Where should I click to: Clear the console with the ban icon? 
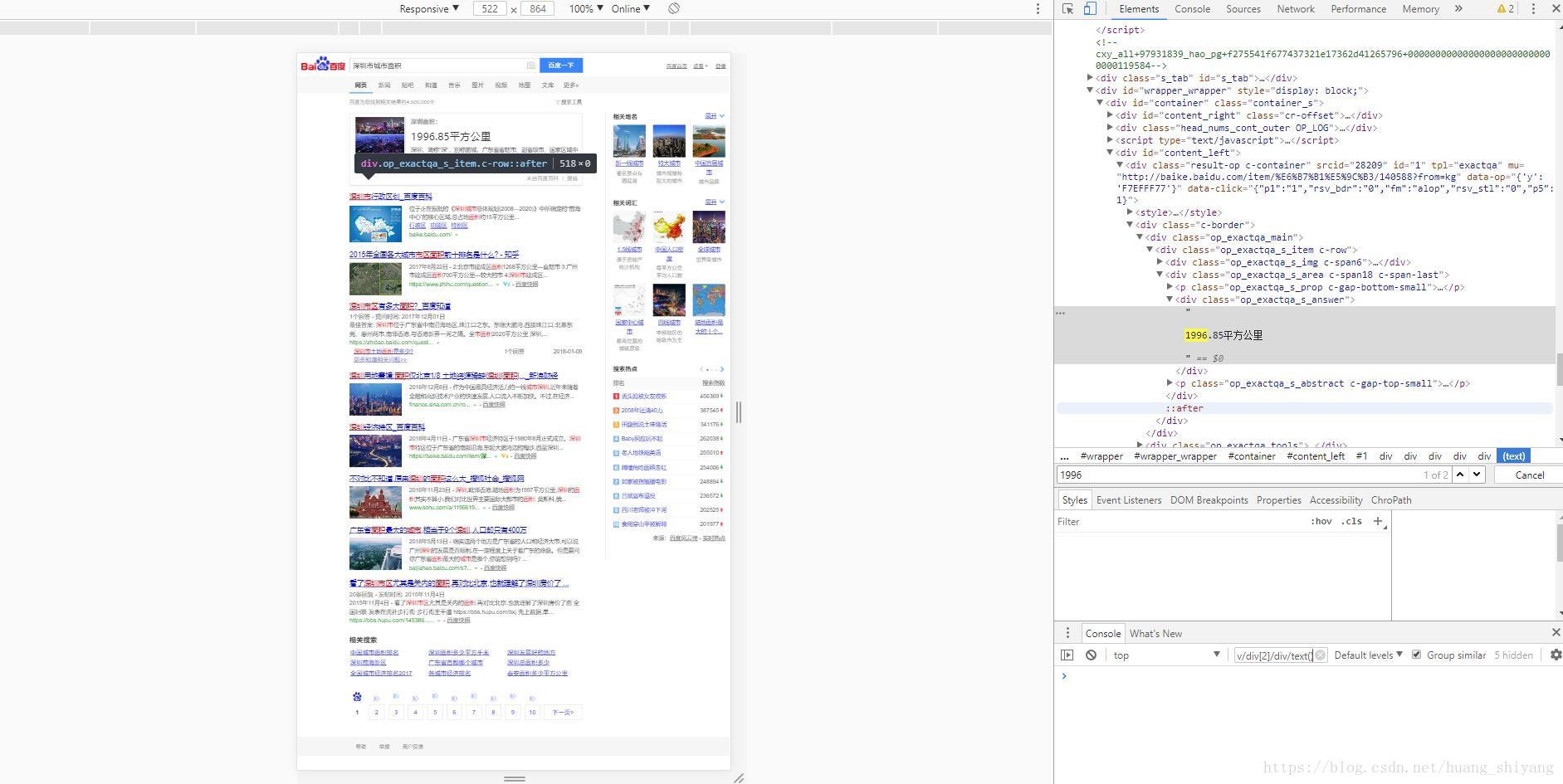1091,655
